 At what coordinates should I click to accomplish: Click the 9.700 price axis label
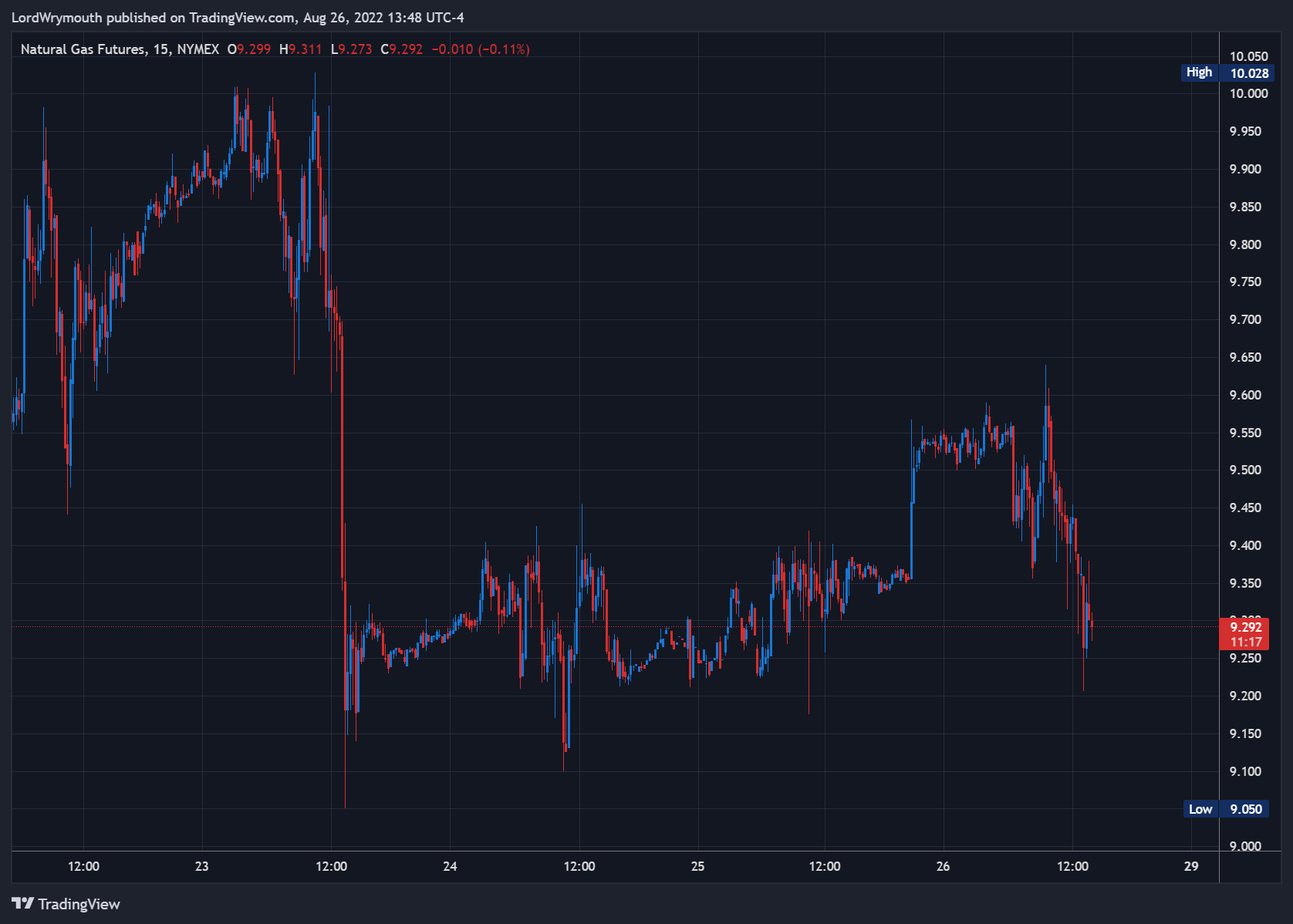[x=1245, y=320]
